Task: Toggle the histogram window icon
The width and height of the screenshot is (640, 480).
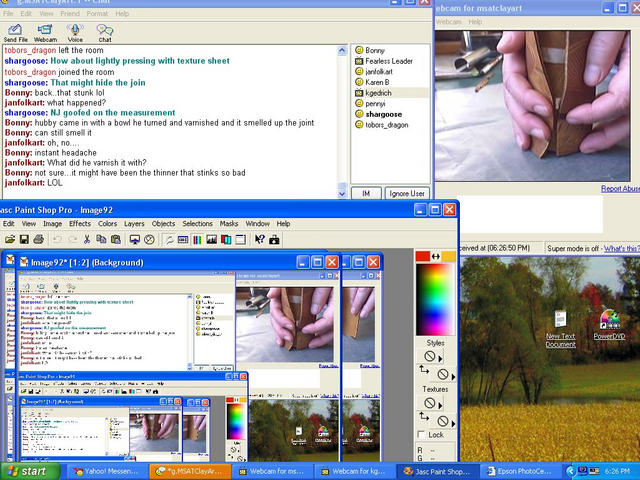Action: (x=211, y=240)
